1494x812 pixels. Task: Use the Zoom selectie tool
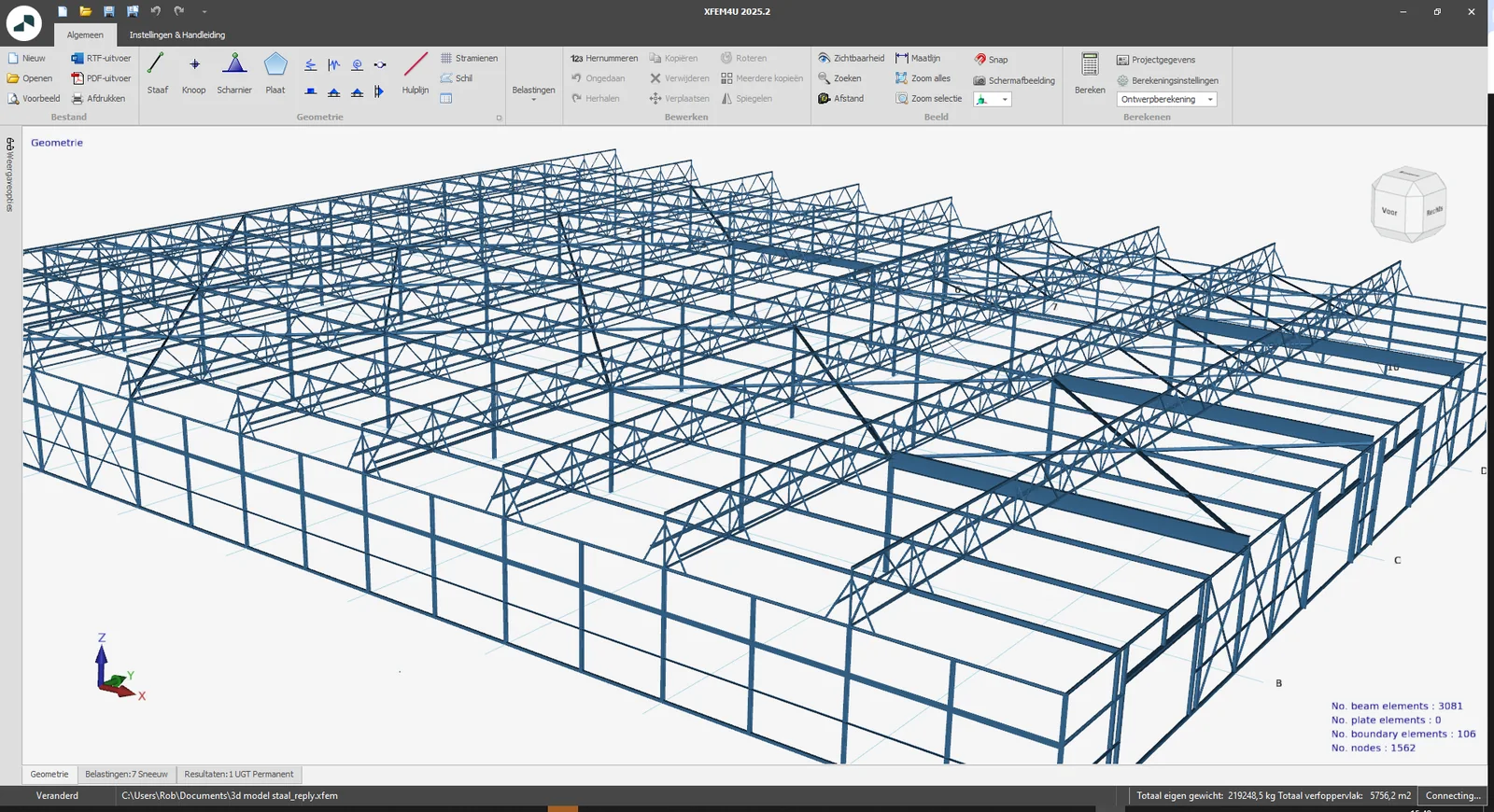928,98
